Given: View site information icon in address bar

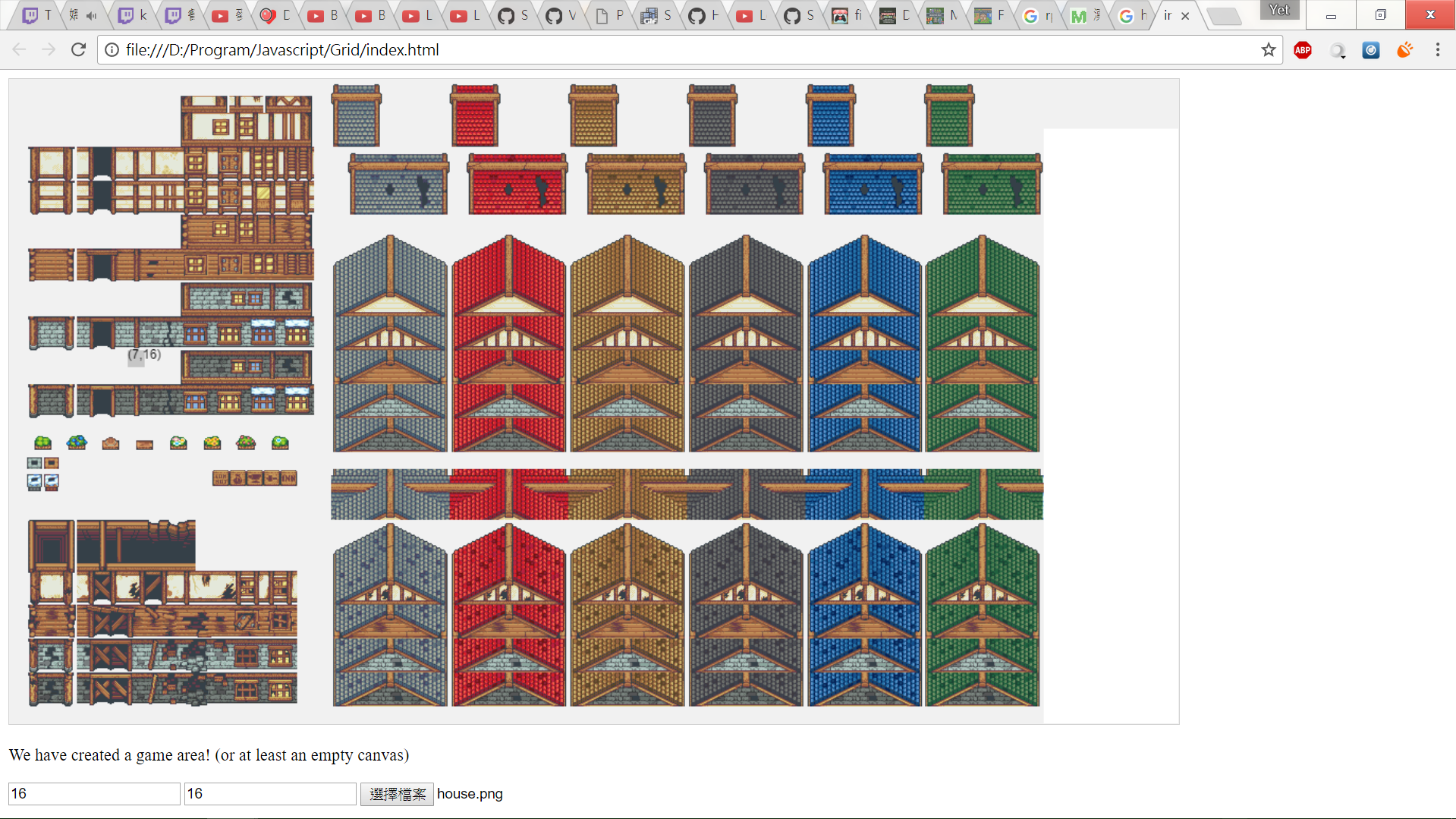Looking at the screenshot, I should click(x=112, y=50).
